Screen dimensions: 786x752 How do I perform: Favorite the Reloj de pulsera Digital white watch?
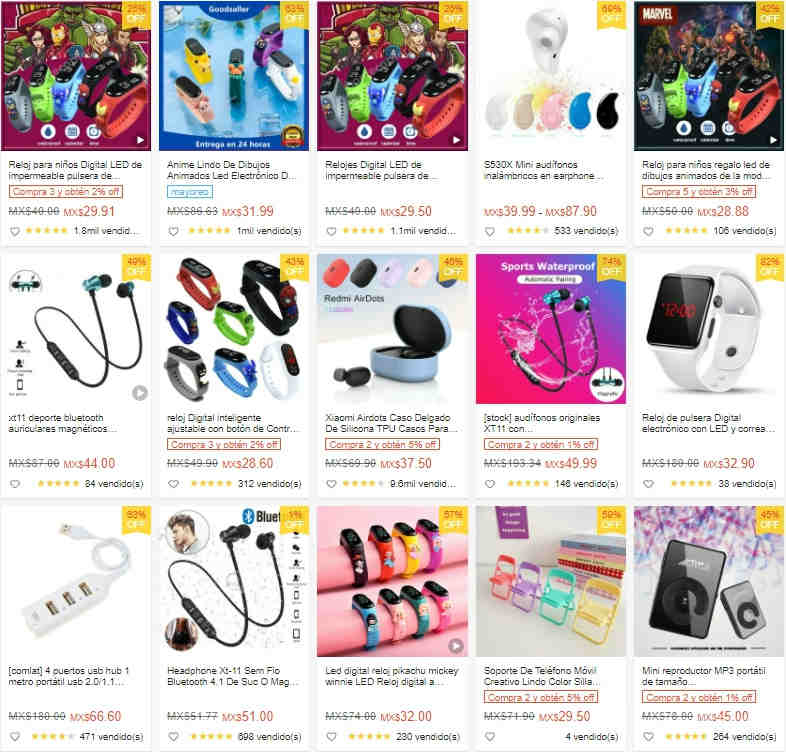[649, 484]
